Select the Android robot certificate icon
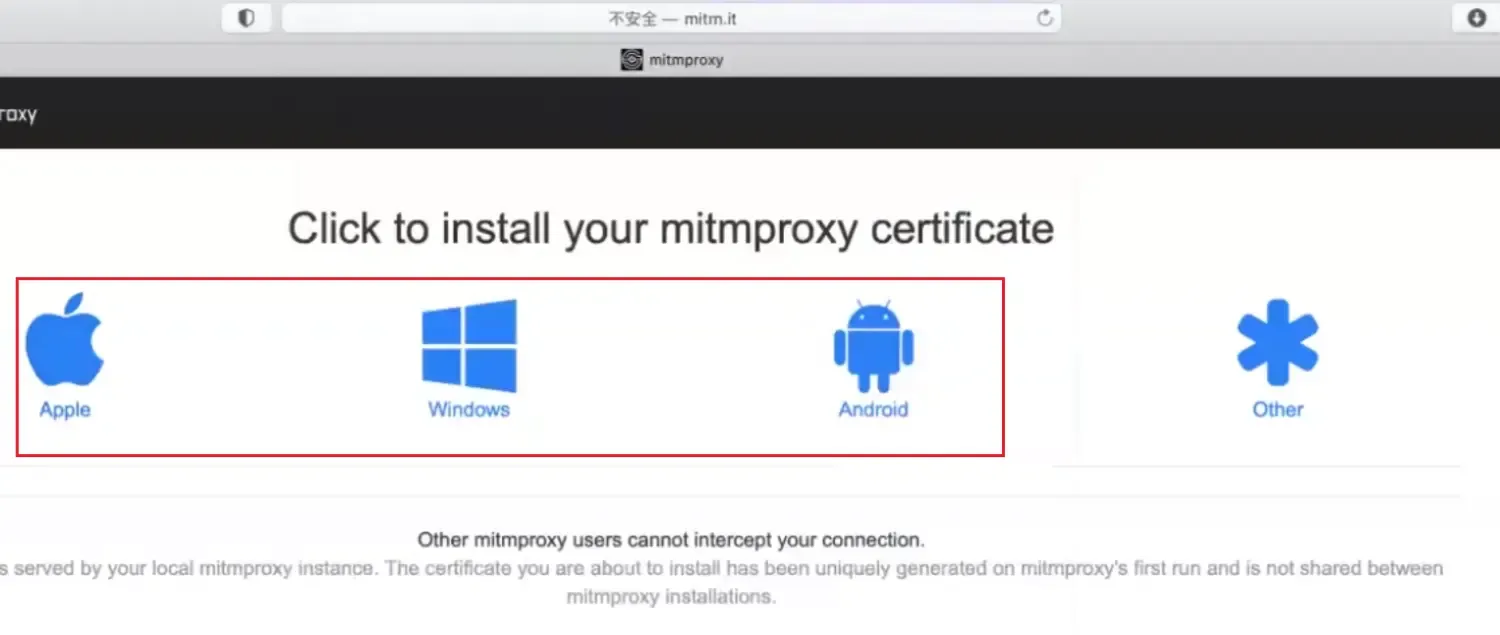The height and width of the screenshot is (635, 1500). tap(872, 345)
